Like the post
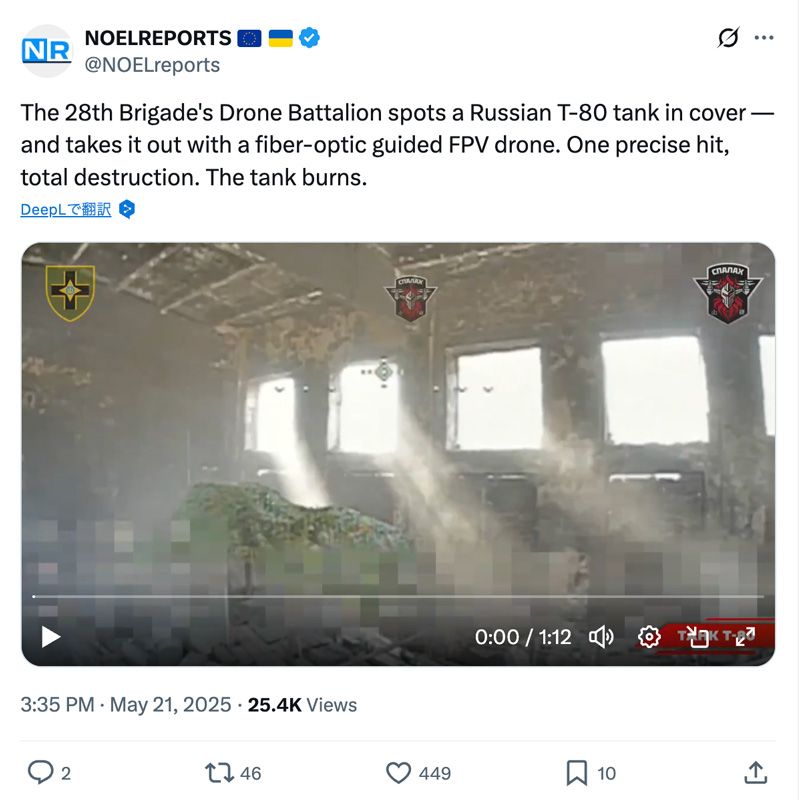The width and height of the screenshot is (800, 800). click(418, 772)
